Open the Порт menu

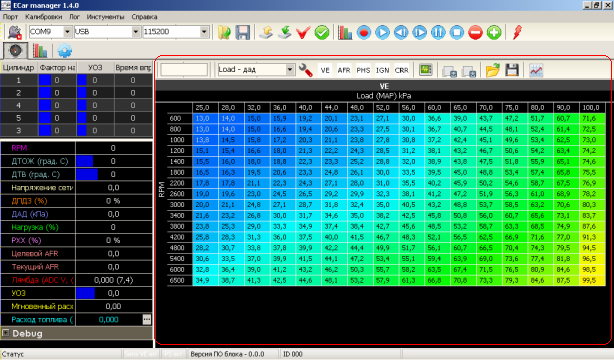tap(11, 17)
